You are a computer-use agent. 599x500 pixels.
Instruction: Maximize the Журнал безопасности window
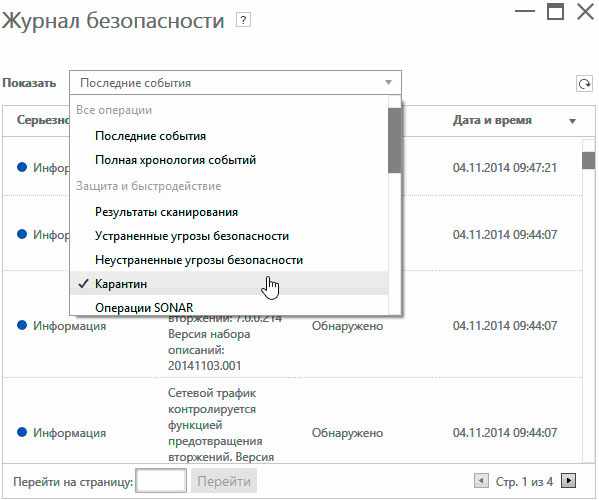[x=555, y=11]
